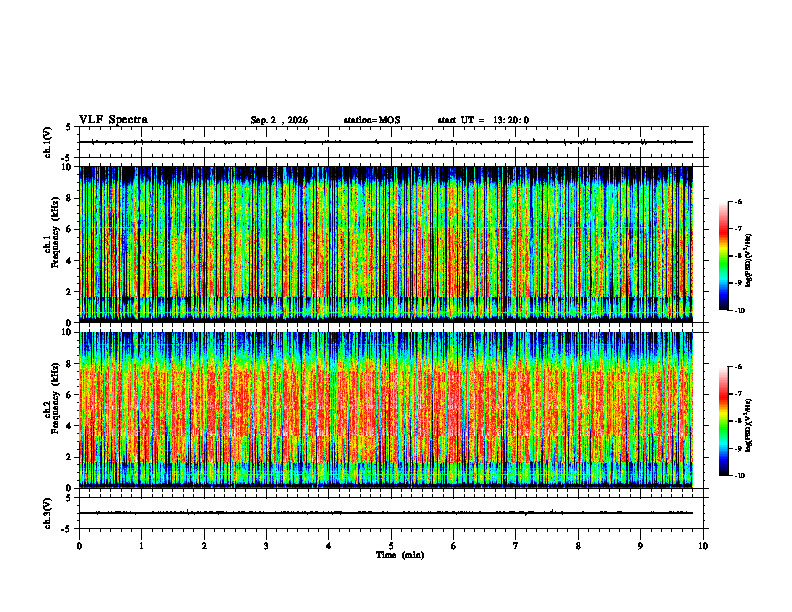Click the 5 minute tick label
The height and width of the screenshot is (612, 792).
pyautogui.click(x=391, y=546)
